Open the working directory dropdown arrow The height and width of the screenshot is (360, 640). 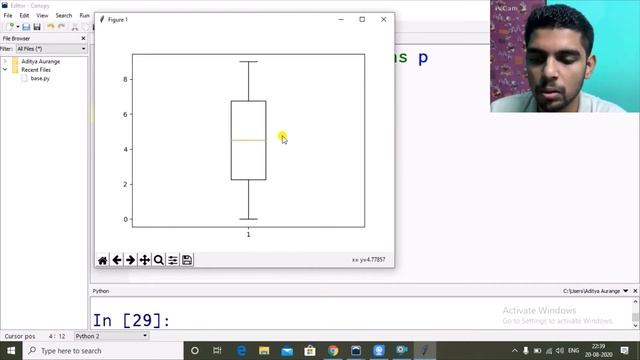coord(625,291)
